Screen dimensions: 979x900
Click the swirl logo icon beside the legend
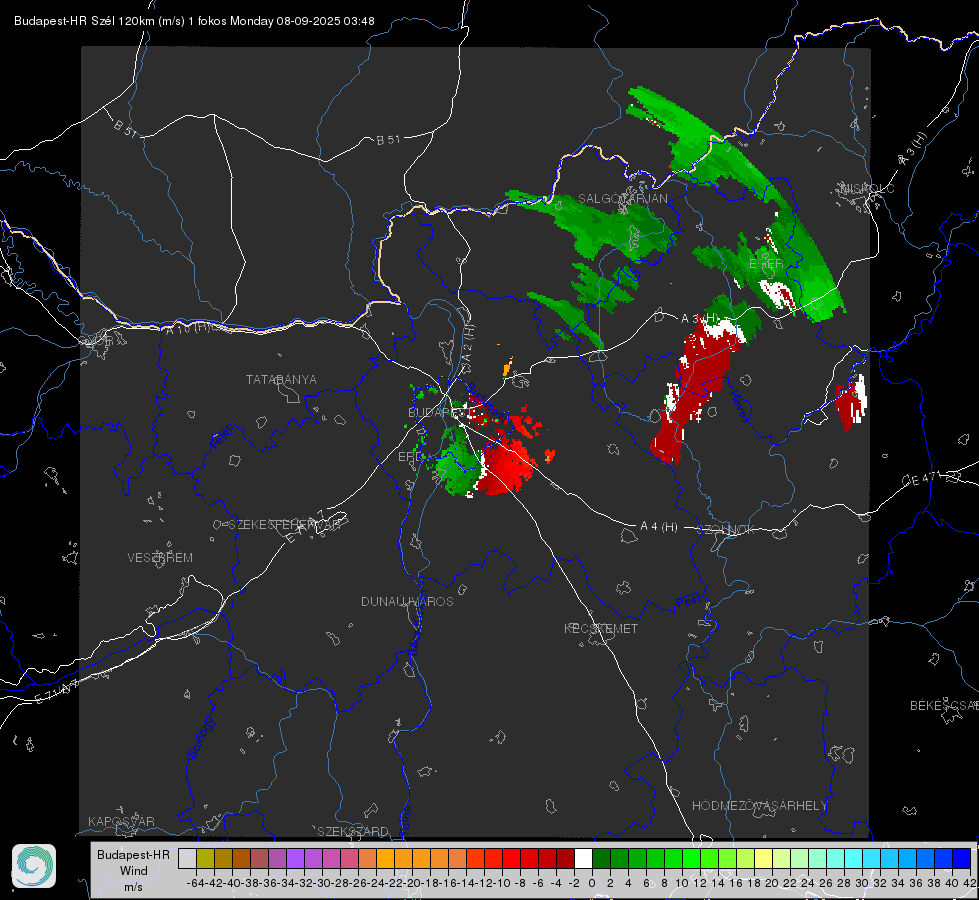pyautogui.click(x=34, y=866)
